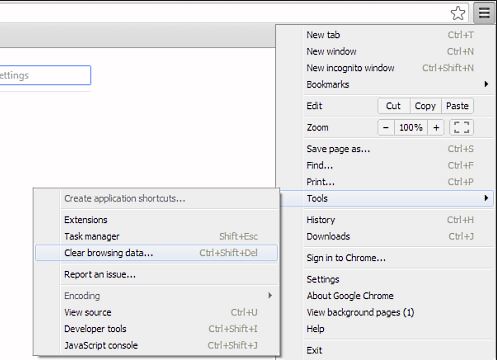
Task: Expand the Tools submenu
Action: tap(387, 198)
